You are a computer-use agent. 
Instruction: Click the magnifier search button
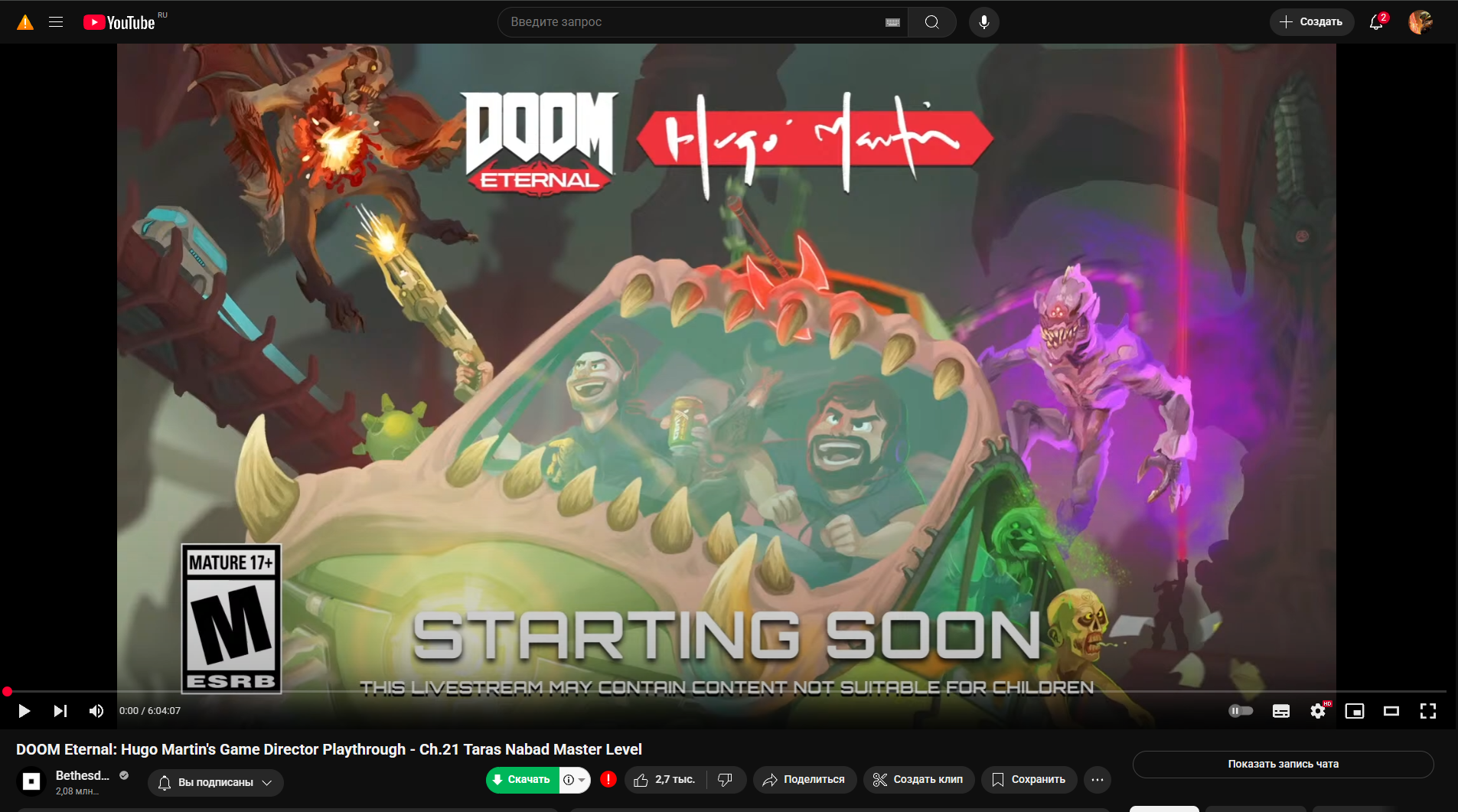(x=932, y=22)
